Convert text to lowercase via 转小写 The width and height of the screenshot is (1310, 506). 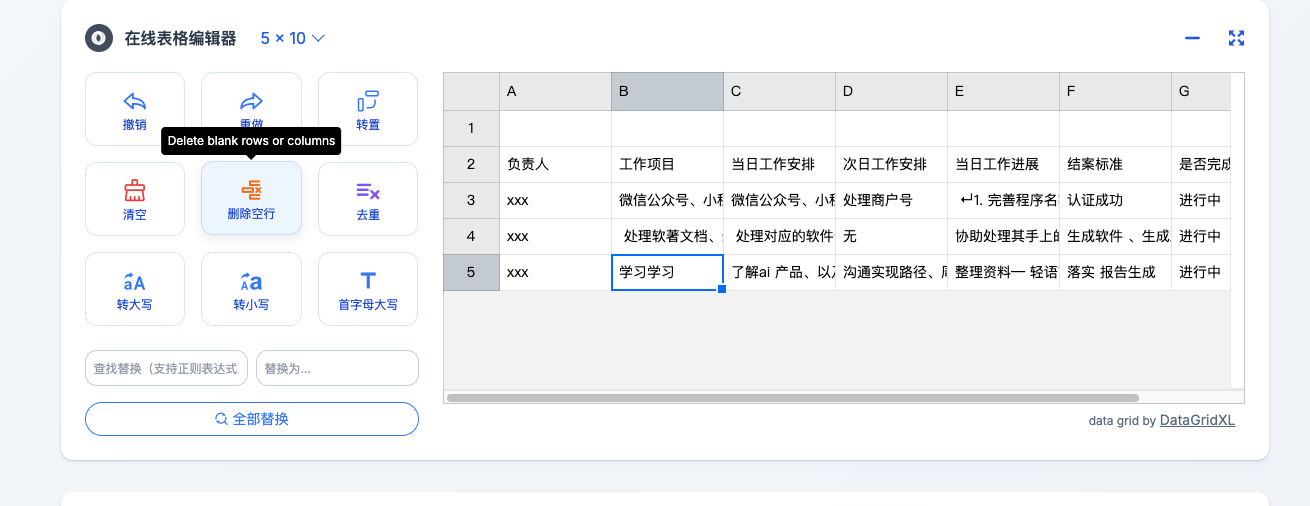pyautogui.click(x=251, y=281)
